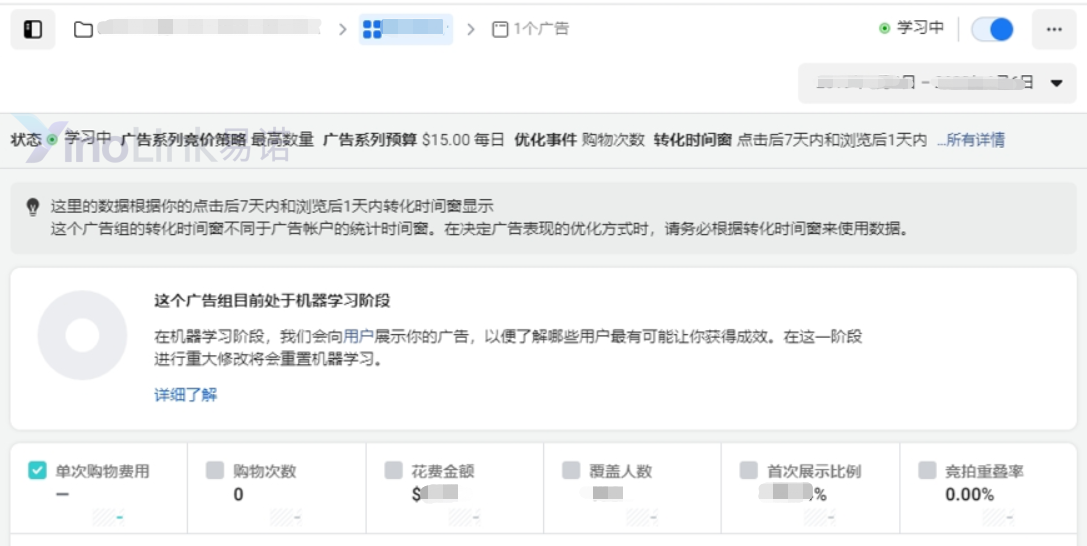Screen dimensions: 1087x546
Task: Uncheck the 单次购物费用 checkbox
Action: tap(37, 470)
